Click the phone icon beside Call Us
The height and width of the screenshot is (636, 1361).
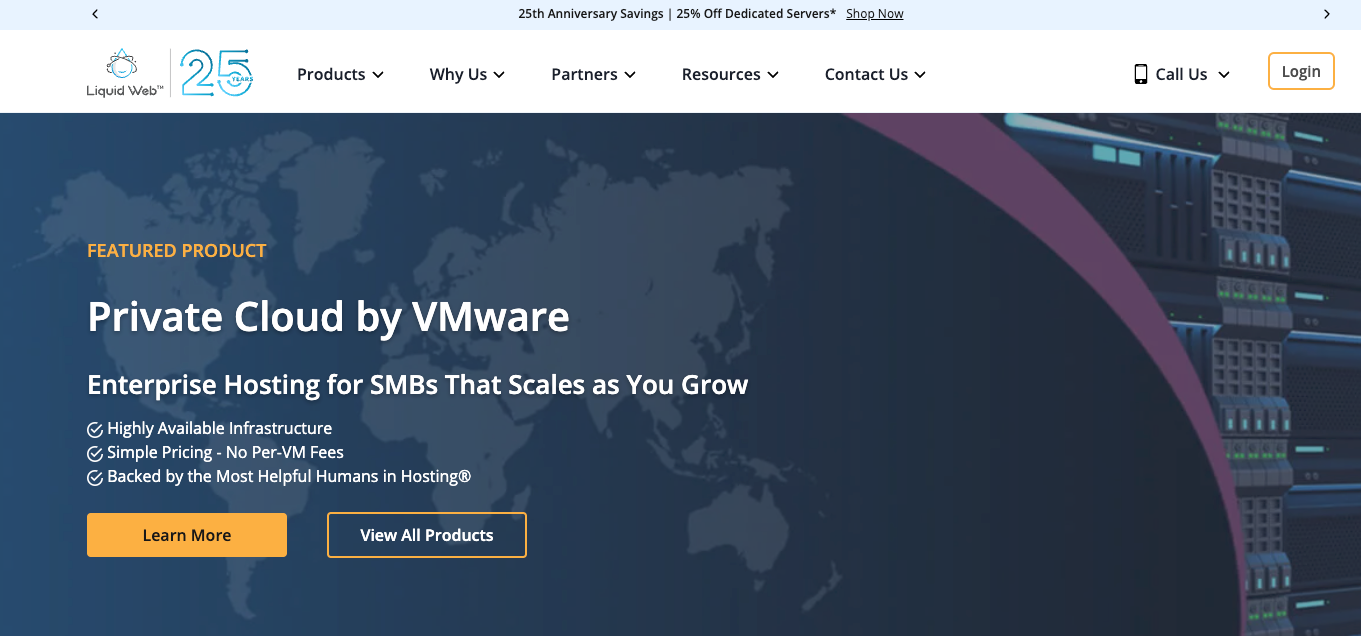pyautogui.click(x=1140, y=74)
